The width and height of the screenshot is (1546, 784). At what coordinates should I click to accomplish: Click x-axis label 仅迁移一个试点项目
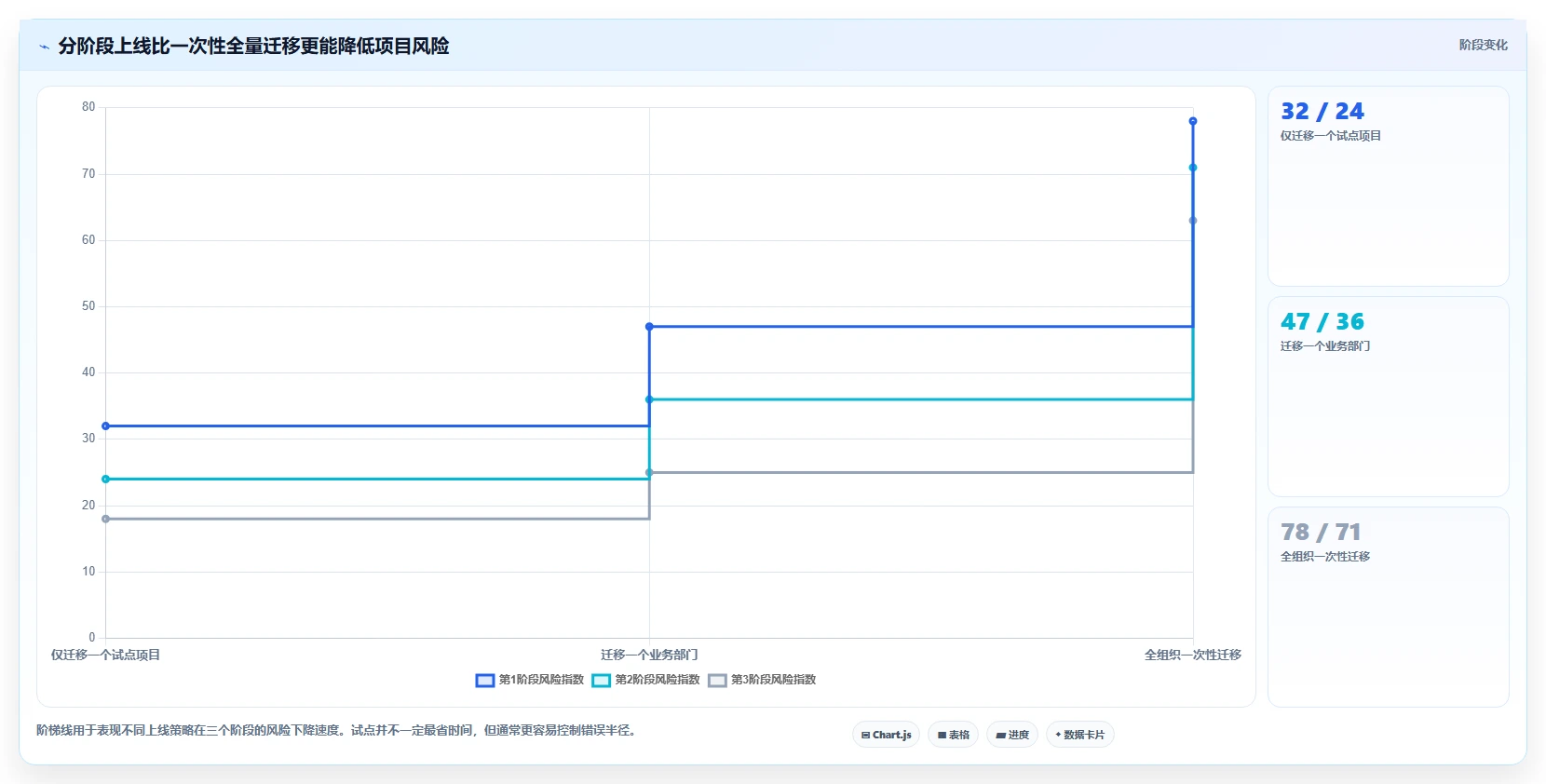(x=105, y=655)
